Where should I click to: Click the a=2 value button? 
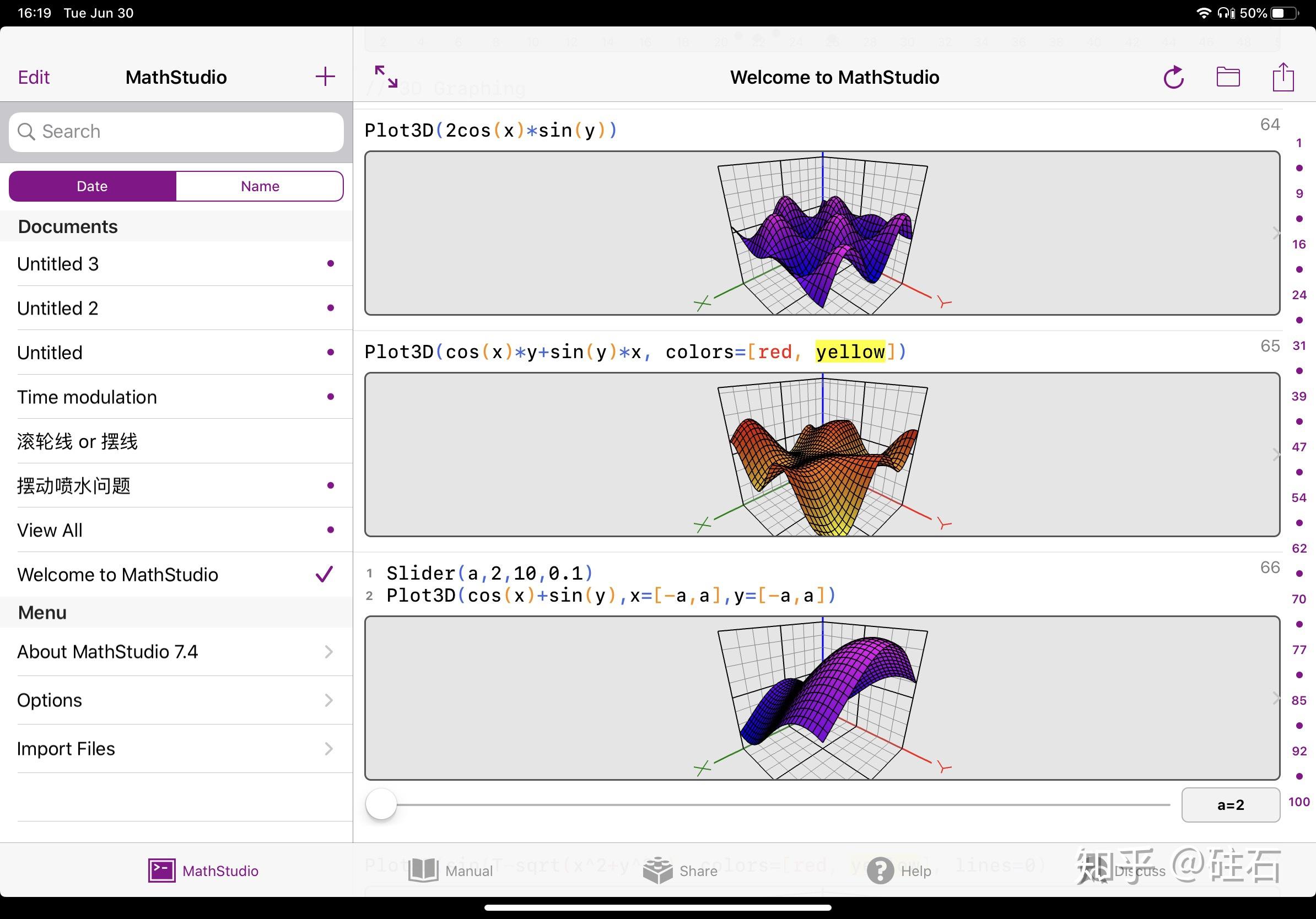coord(1230,804)
